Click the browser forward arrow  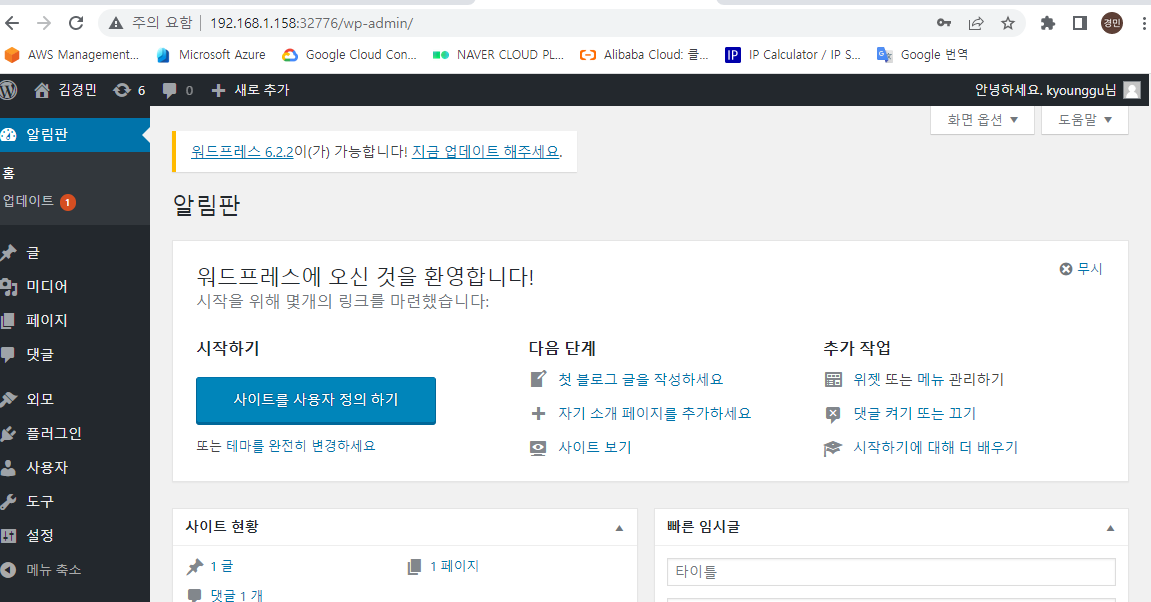(44, 23)
